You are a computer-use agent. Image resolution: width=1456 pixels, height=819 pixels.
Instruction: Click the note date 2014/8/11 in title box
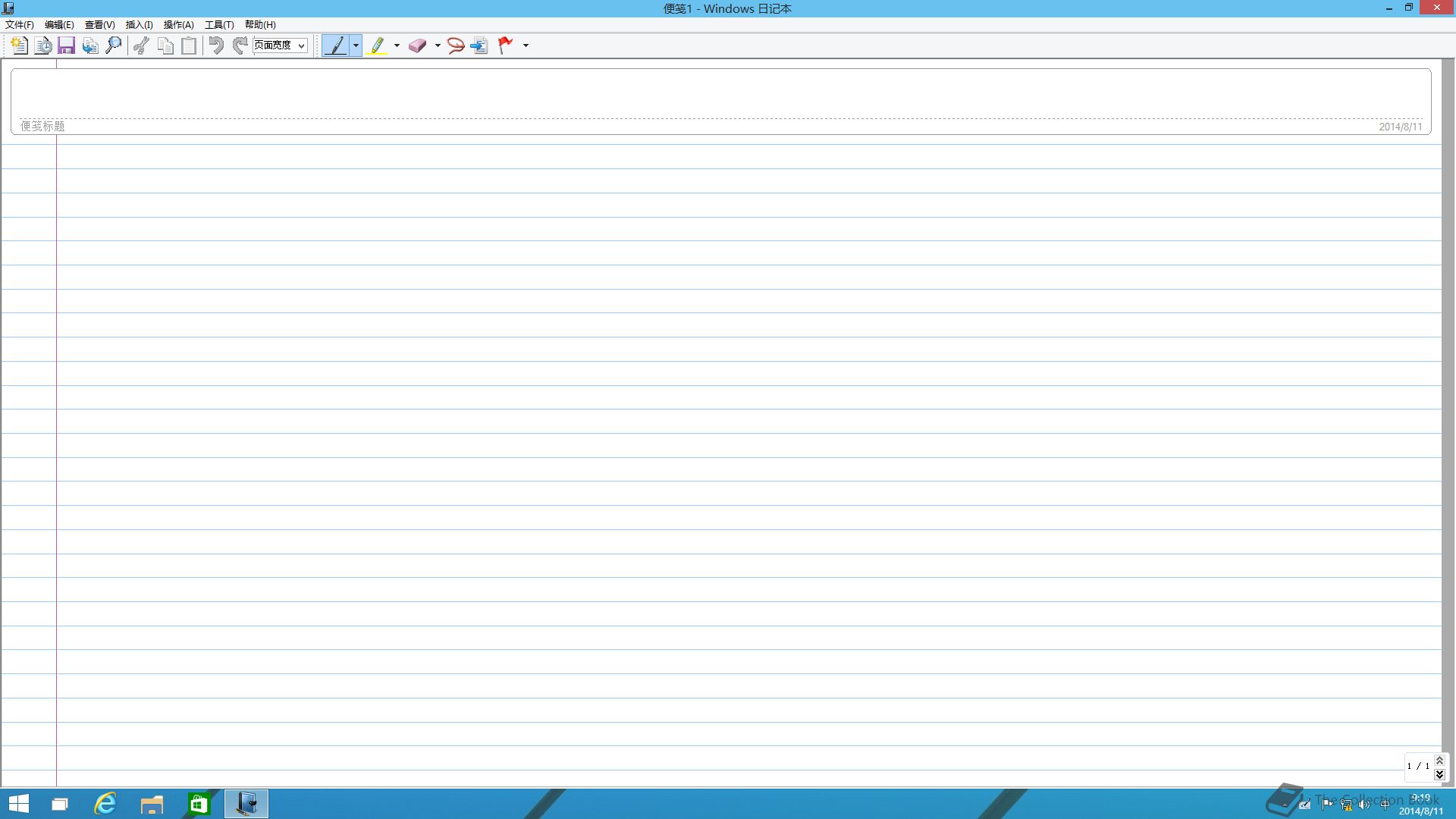click(1401, 127)
